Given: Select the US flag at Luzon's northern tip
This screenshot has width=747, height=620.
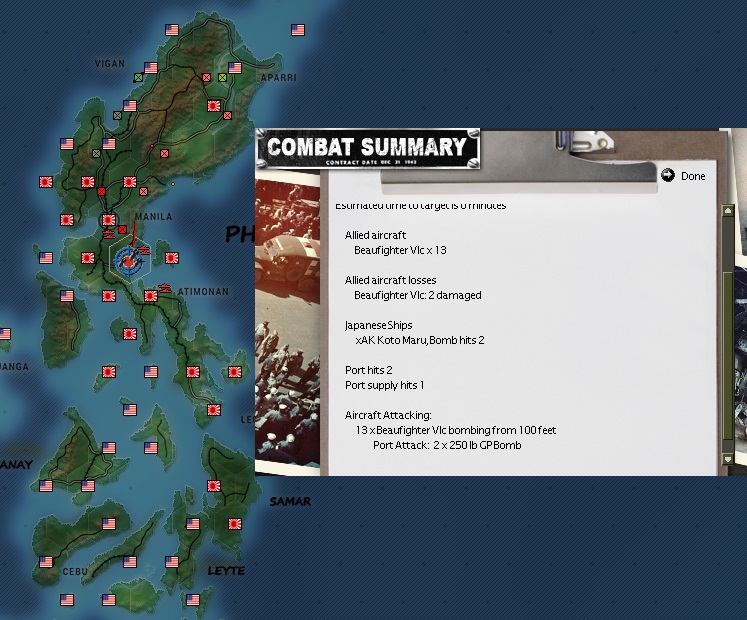Looking at the screenshot, I should [x=172, y=30].
